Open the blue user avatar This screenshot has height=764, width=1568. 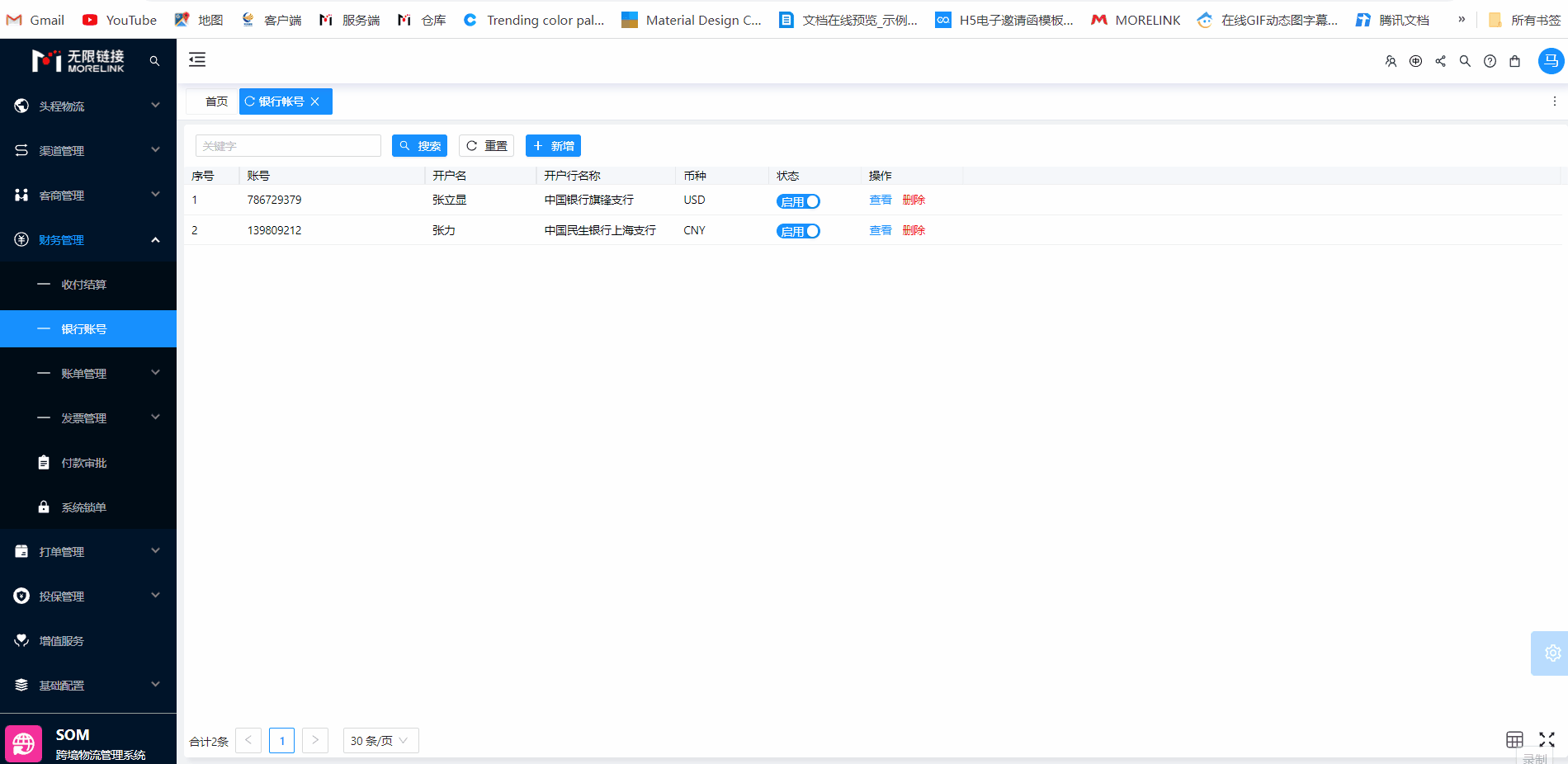click(1551, 61)
